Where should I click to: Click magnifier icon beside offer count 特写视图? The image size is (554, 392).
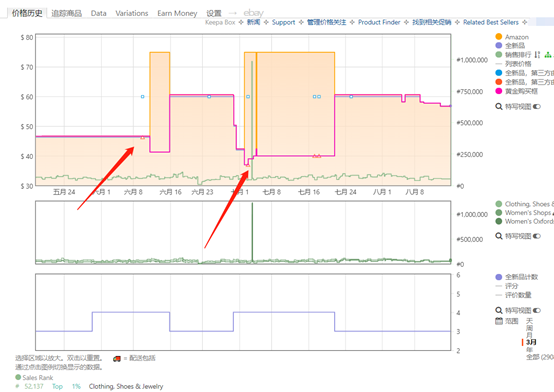[499, 310]
